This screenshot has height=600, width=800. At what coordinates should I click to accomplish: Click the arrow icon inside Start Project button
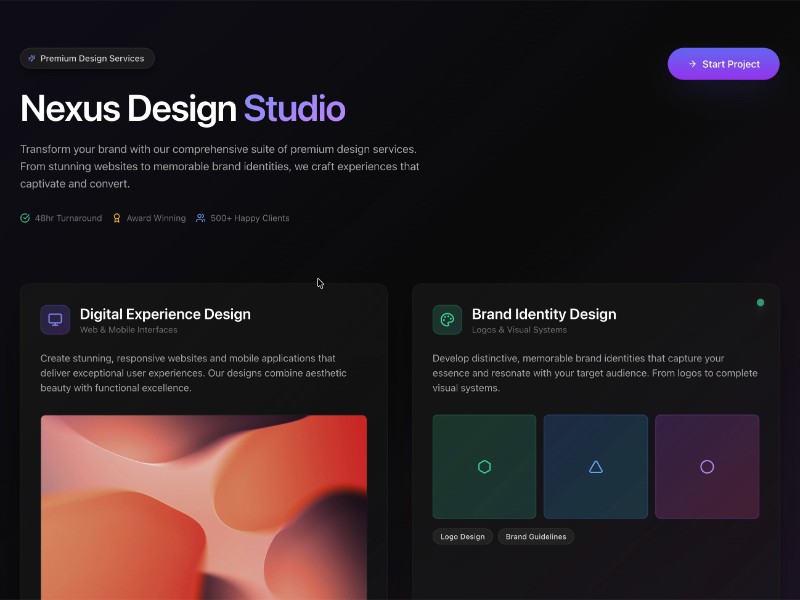coord(692,64)
